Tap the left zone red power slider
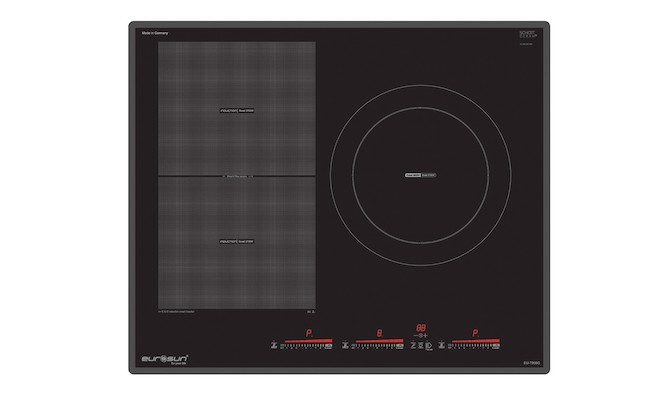658x397 pixels. (x=308, y=340)
